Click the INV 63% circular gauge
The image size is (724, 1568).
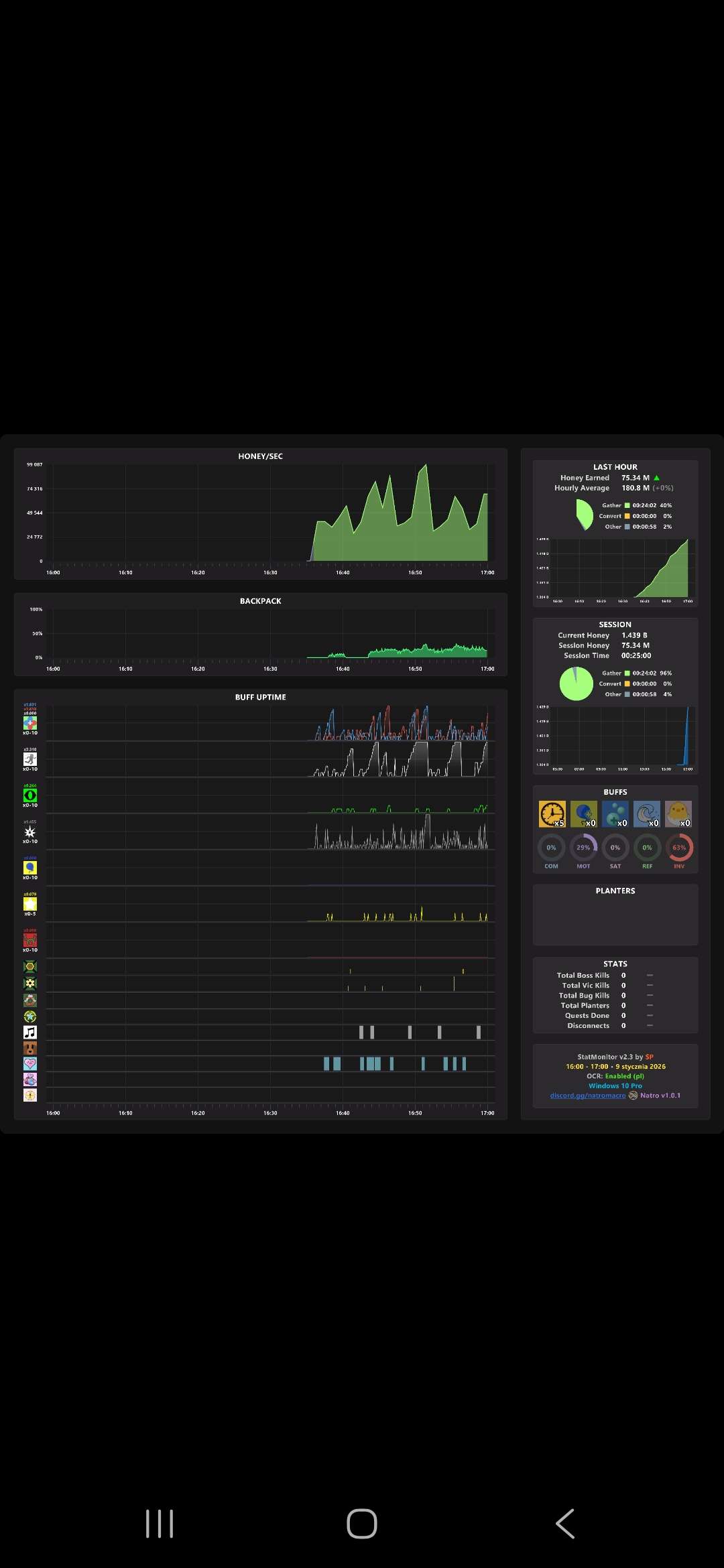pyautogui.click(x=679, y=848)
